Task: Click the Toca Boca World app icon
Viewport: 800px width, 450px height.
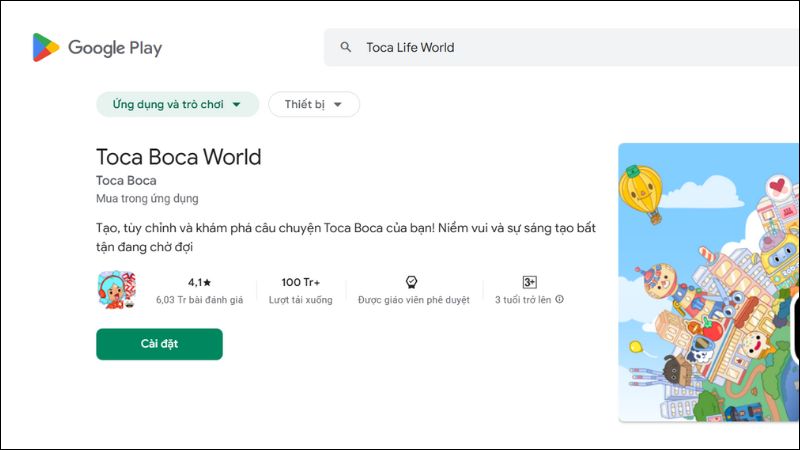Action: click(116, 290)
